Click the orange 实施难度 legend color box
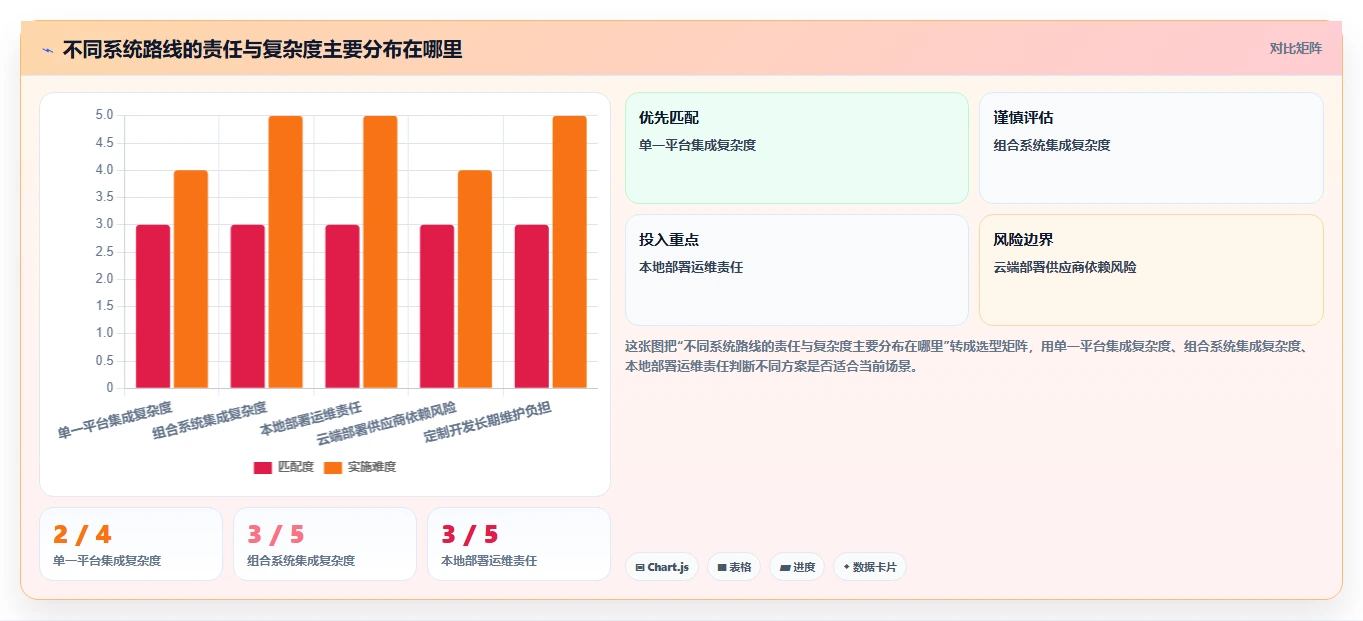The width and height of the screenshot is (1363, 621). pyautogui.click(x=333, y=467)
